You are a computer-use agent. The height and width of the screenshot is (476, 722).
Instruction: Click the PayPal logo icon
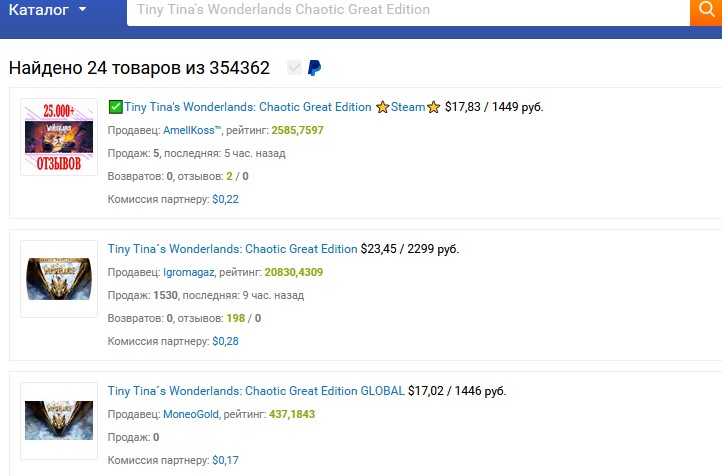[x=314, y=68]
